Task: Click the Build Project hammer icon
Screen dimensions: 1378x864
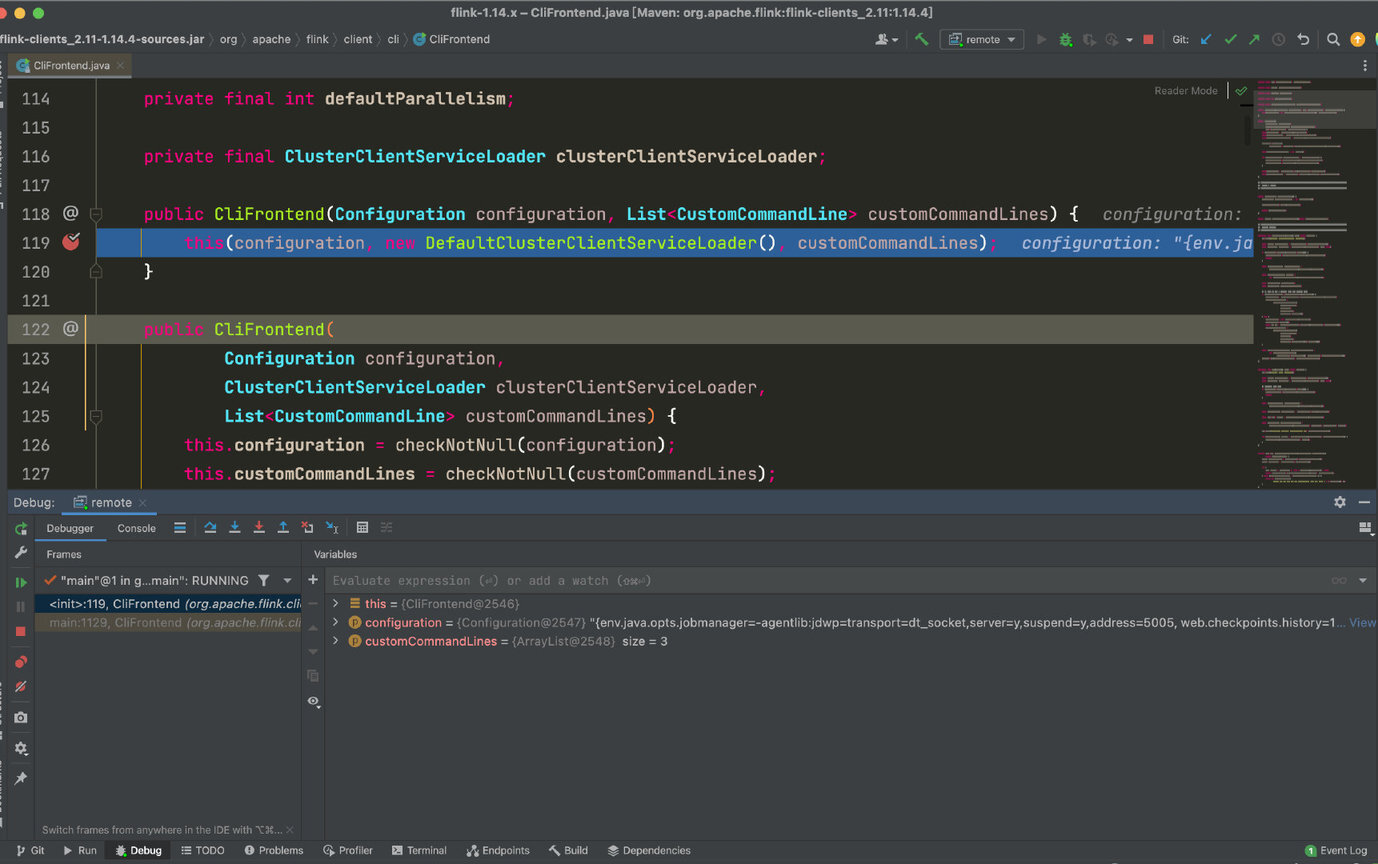Action: pos(922,39)
